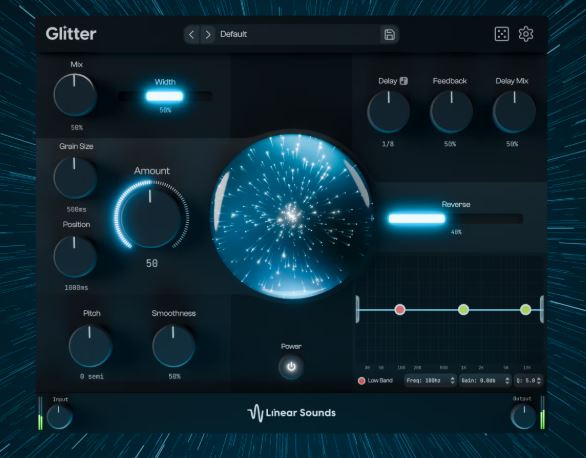The width and height of the screenshot is (586, 458).
Task: Click the glitter visualizer orb
Action: coord(291,216)
